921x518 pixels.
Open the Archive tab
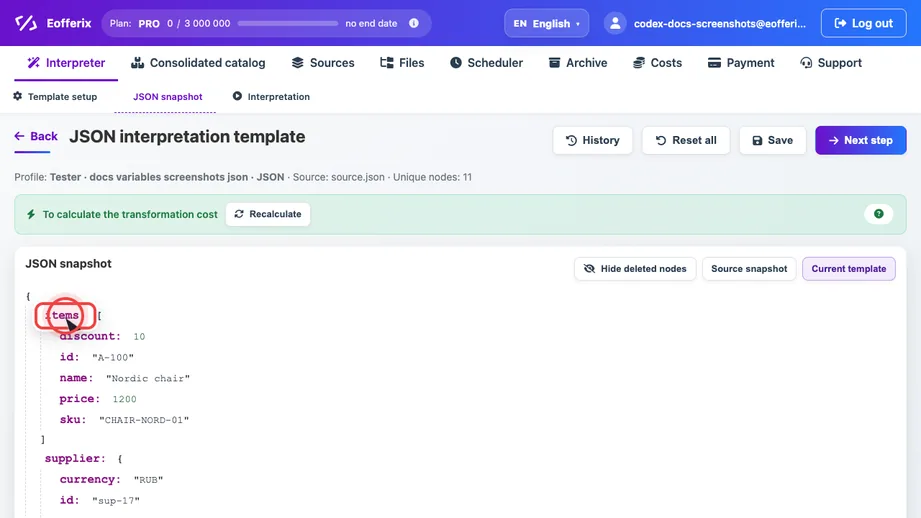coord(578,63)
